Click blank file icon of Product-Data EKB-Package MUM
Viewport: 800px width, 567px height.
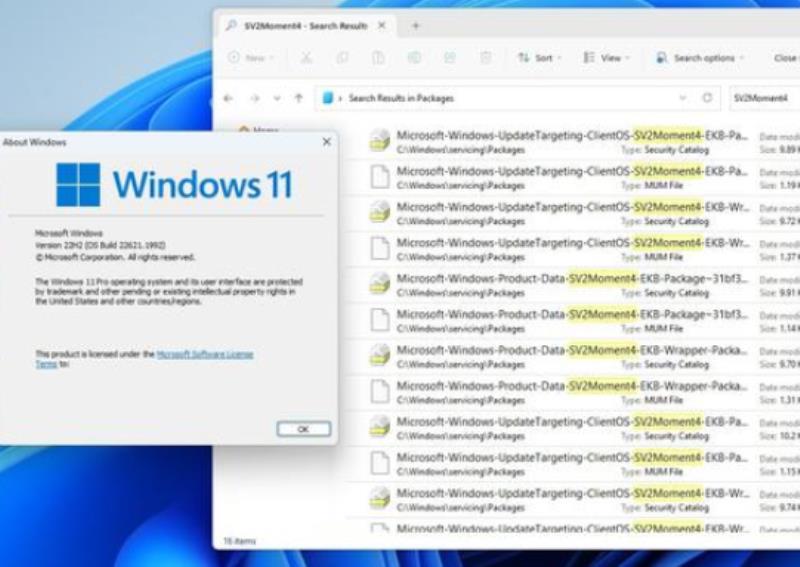(x=380, y=320)
